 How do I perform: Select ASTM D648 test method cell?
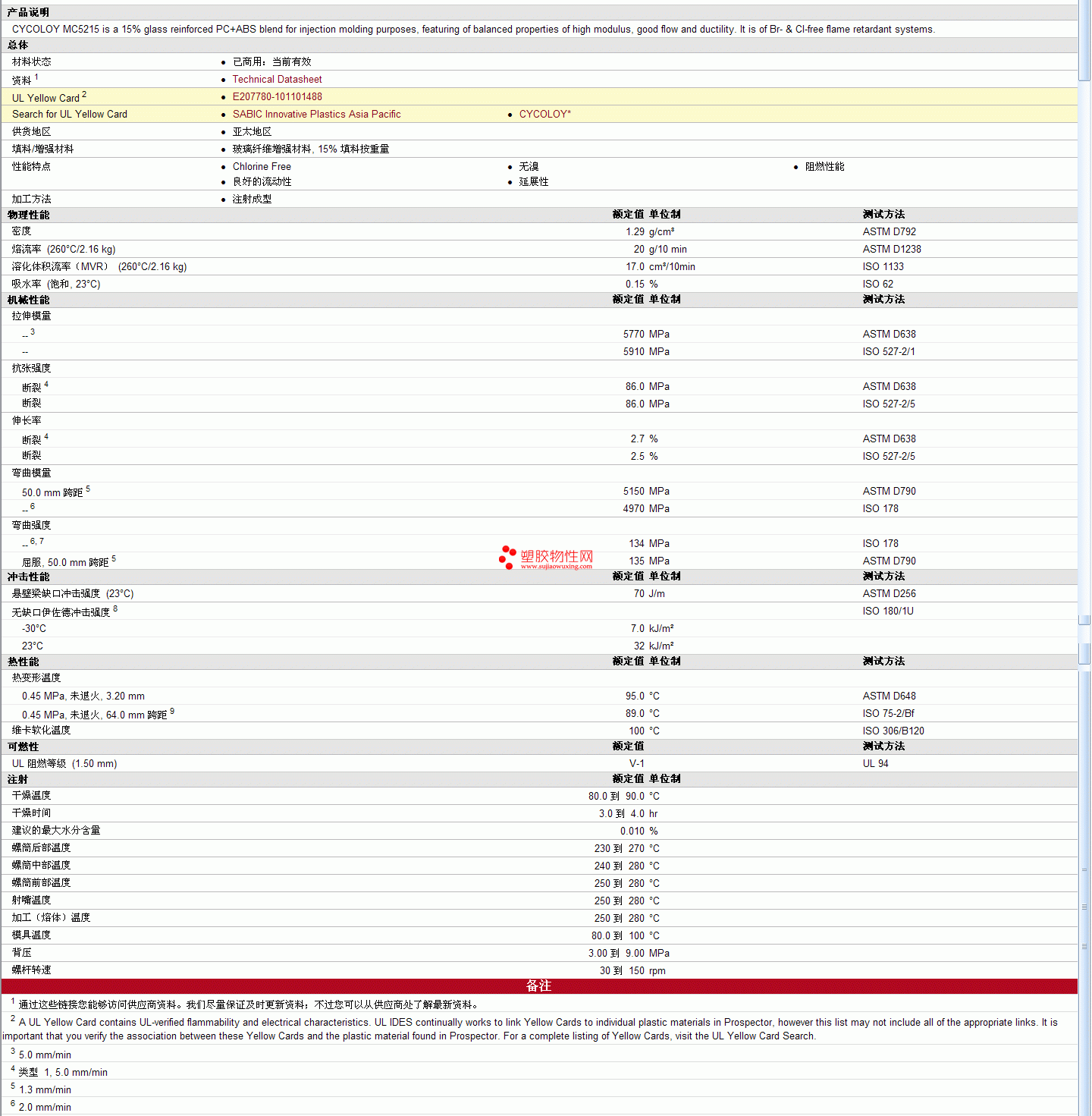(890, 696)
